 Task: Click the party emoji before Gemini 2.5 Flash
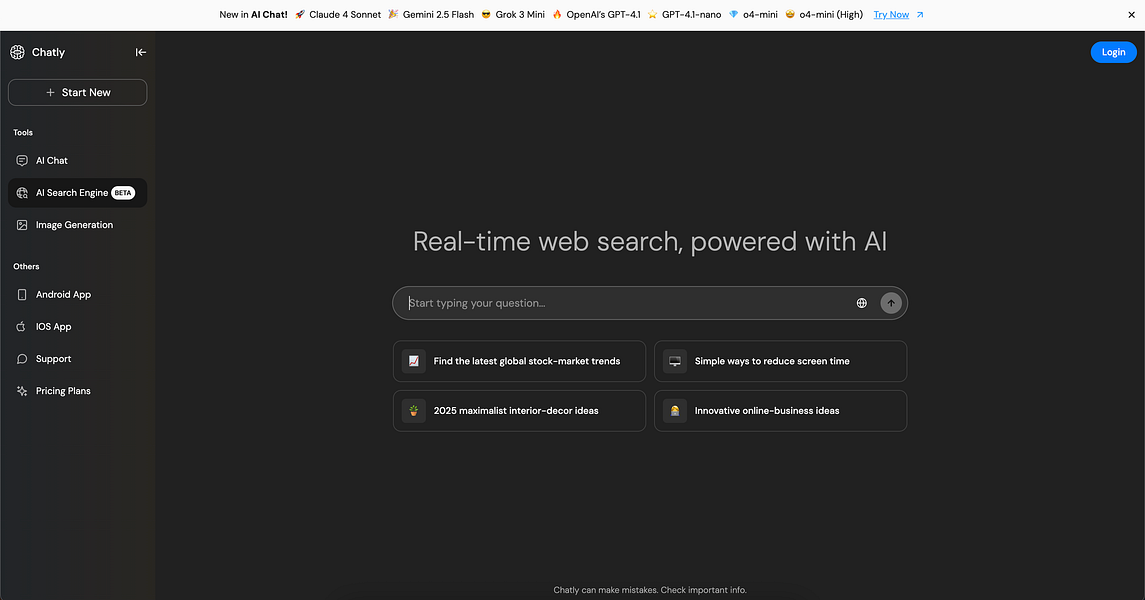(393, 15)
